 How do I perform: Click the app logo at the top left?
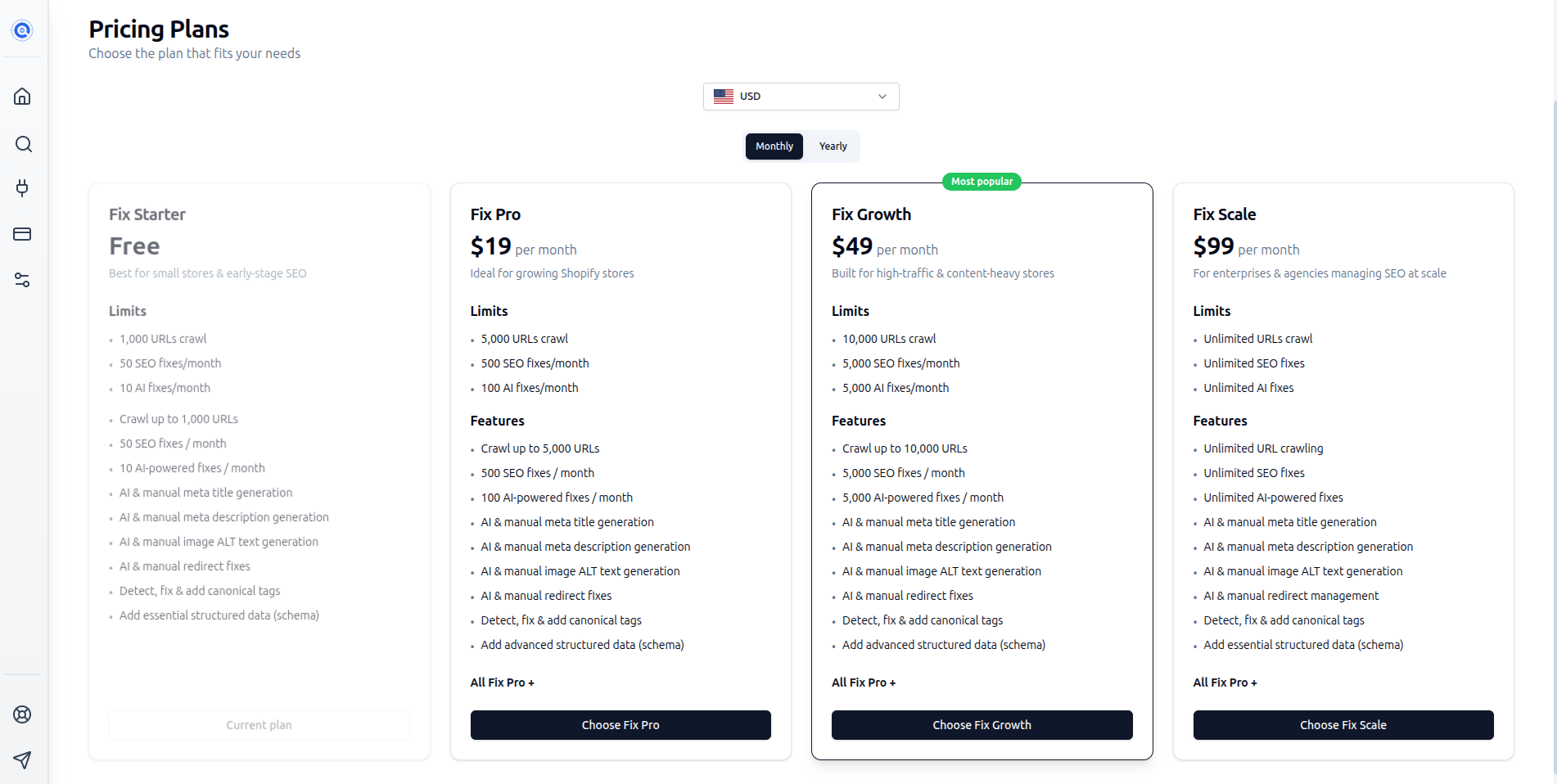(x=21, y=30)
